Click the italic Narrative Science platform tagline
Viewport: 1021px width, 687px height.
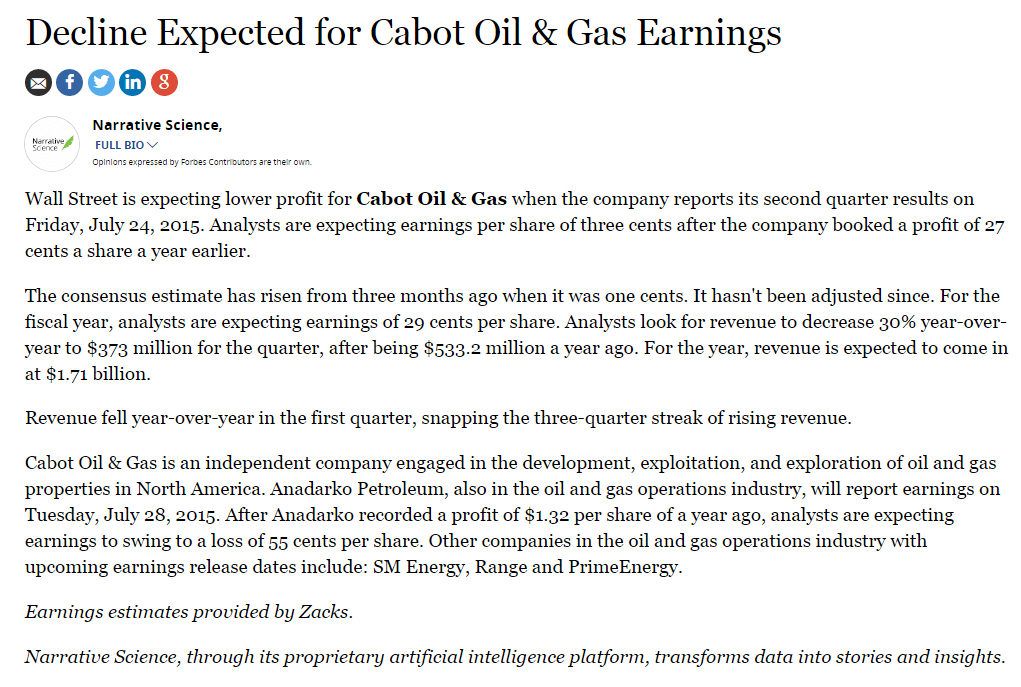tap(516, 657)
